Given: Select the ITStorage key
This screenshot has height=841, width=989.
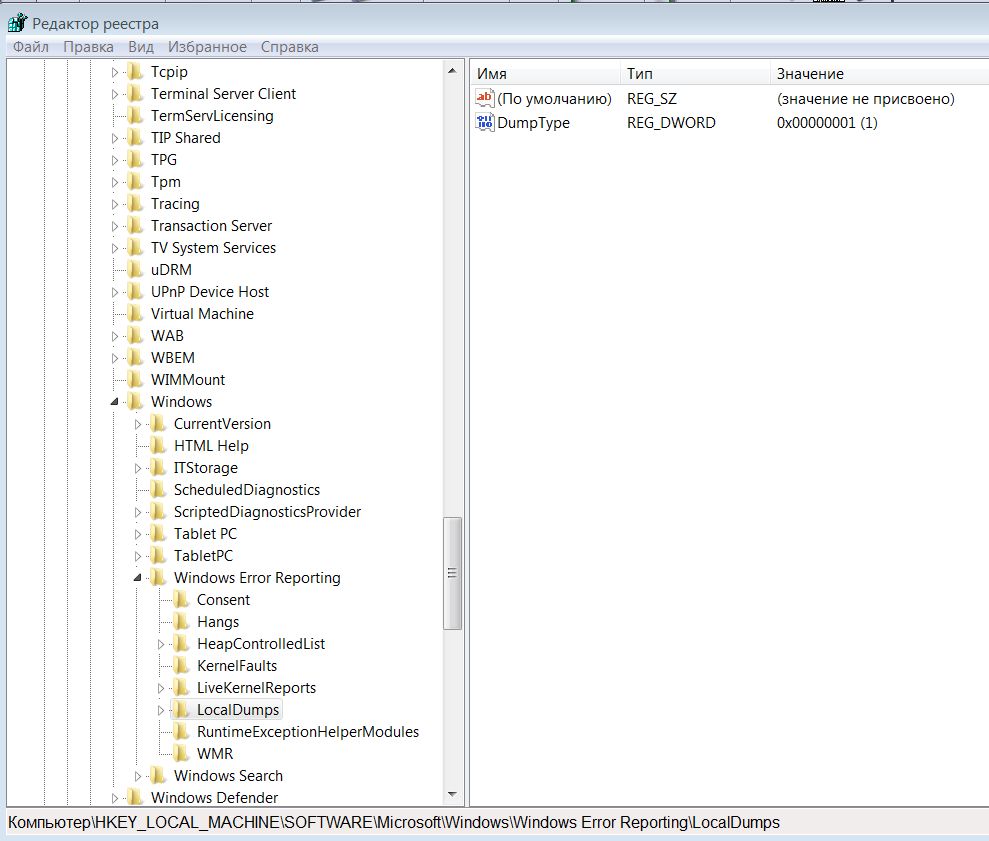Looking at the screenshot, I should pyautogui.click(x=206, y=468).
